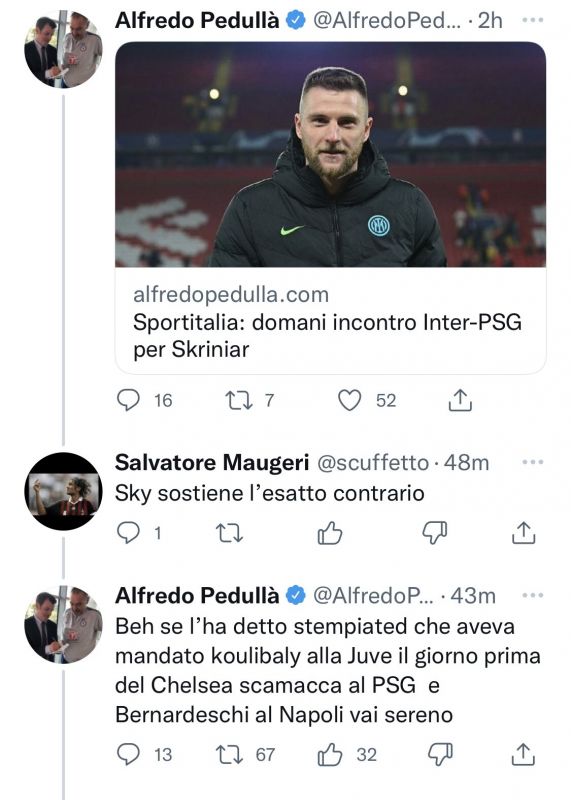Share the Sportitalia Skriniar tweet

[x=460, y=400]
